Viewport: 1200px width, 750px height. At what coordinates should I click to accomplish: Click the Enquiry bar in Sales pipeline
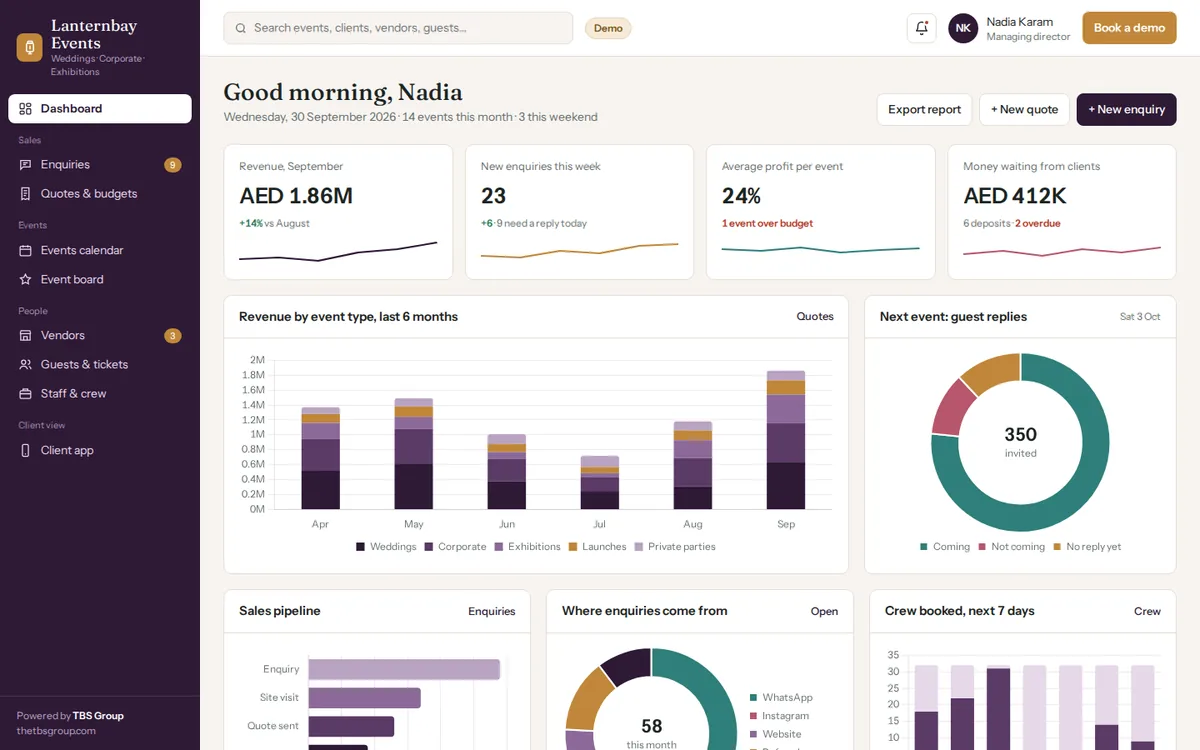[x=404, y=670]
